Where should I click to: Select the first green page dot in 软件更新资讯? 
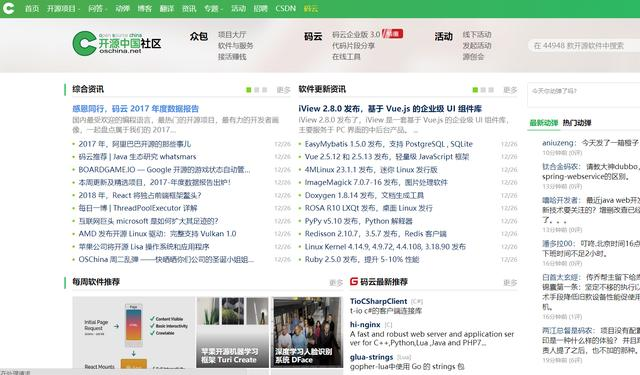[475, 90]
